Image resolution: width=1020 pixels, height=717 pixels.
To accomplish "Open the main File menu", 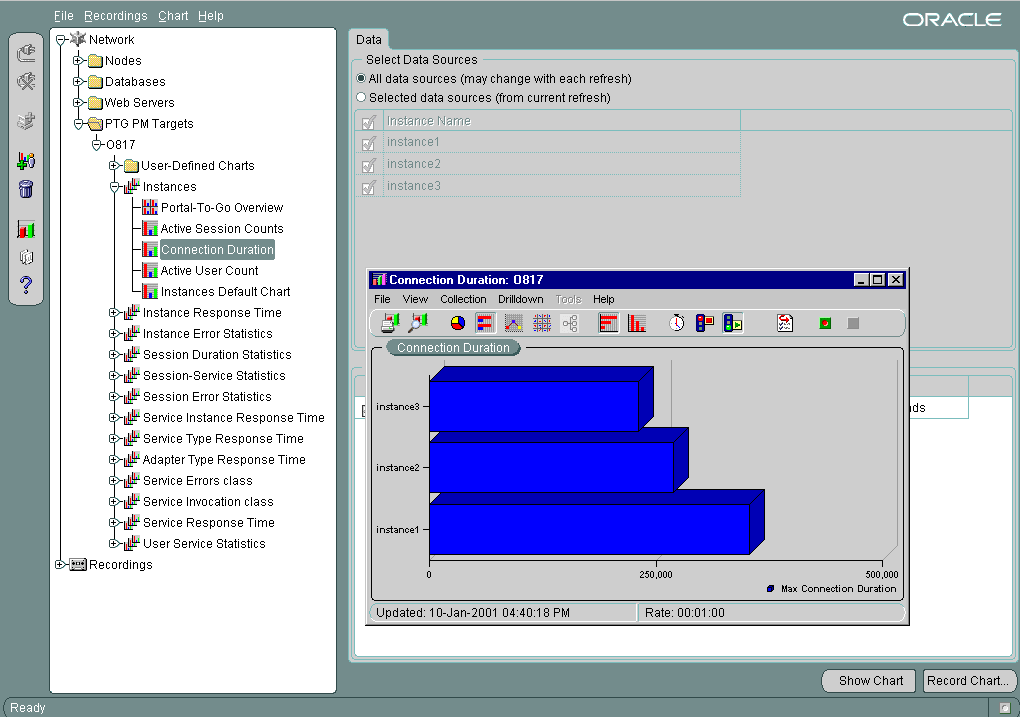I will click(x=64, y=16).
